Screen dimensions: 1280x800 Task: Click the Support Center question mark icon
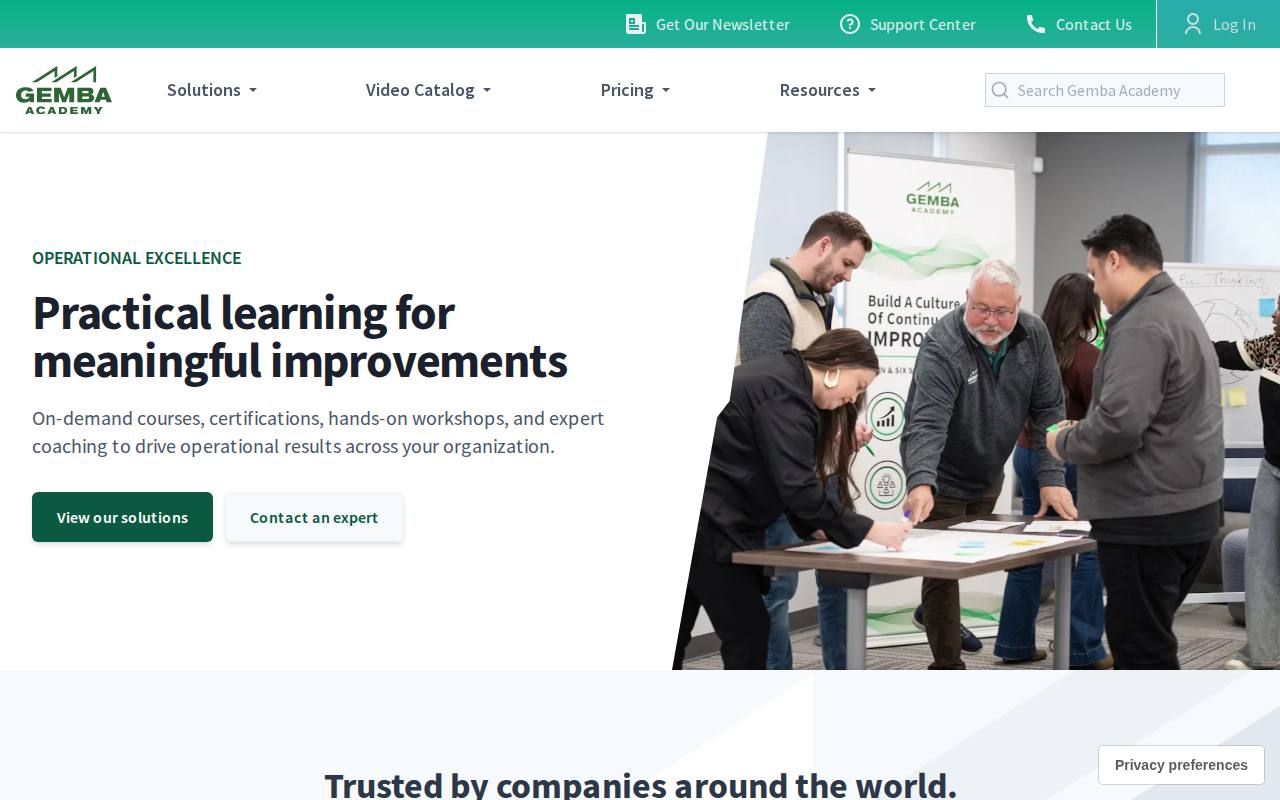[x=850, y=24]
